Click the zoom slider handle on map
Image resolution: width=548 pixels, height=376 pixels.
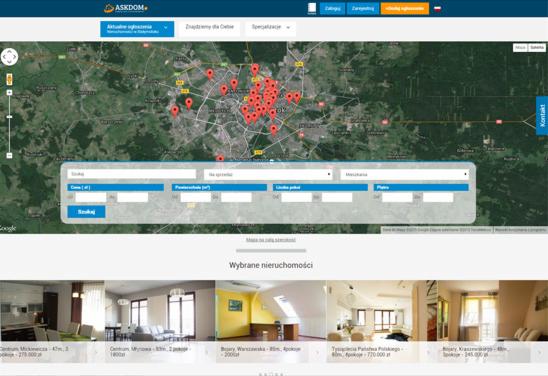pos(9,117)
